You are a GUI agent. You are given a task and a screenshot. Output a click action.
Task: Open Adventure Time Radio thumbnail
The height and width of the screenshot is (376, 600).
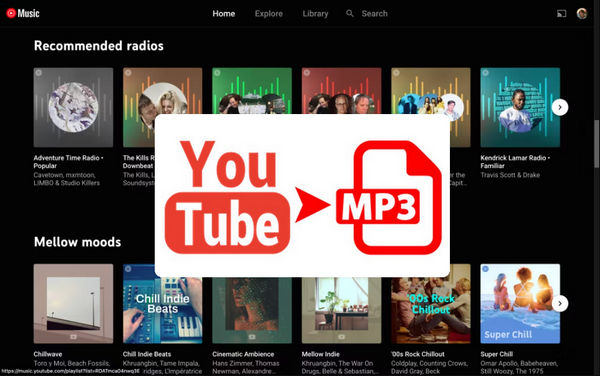pos(73,107)
